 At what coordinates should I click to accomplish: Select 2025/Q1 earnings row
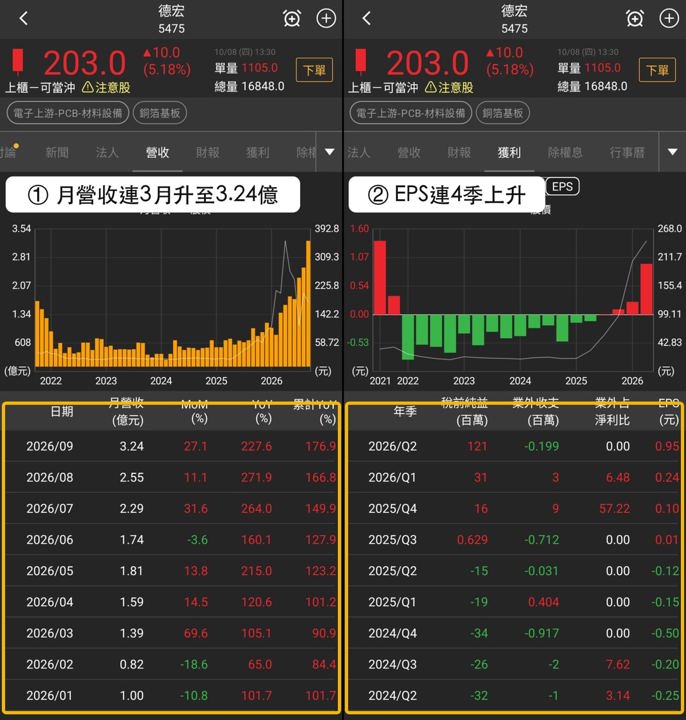pos(514,602)
